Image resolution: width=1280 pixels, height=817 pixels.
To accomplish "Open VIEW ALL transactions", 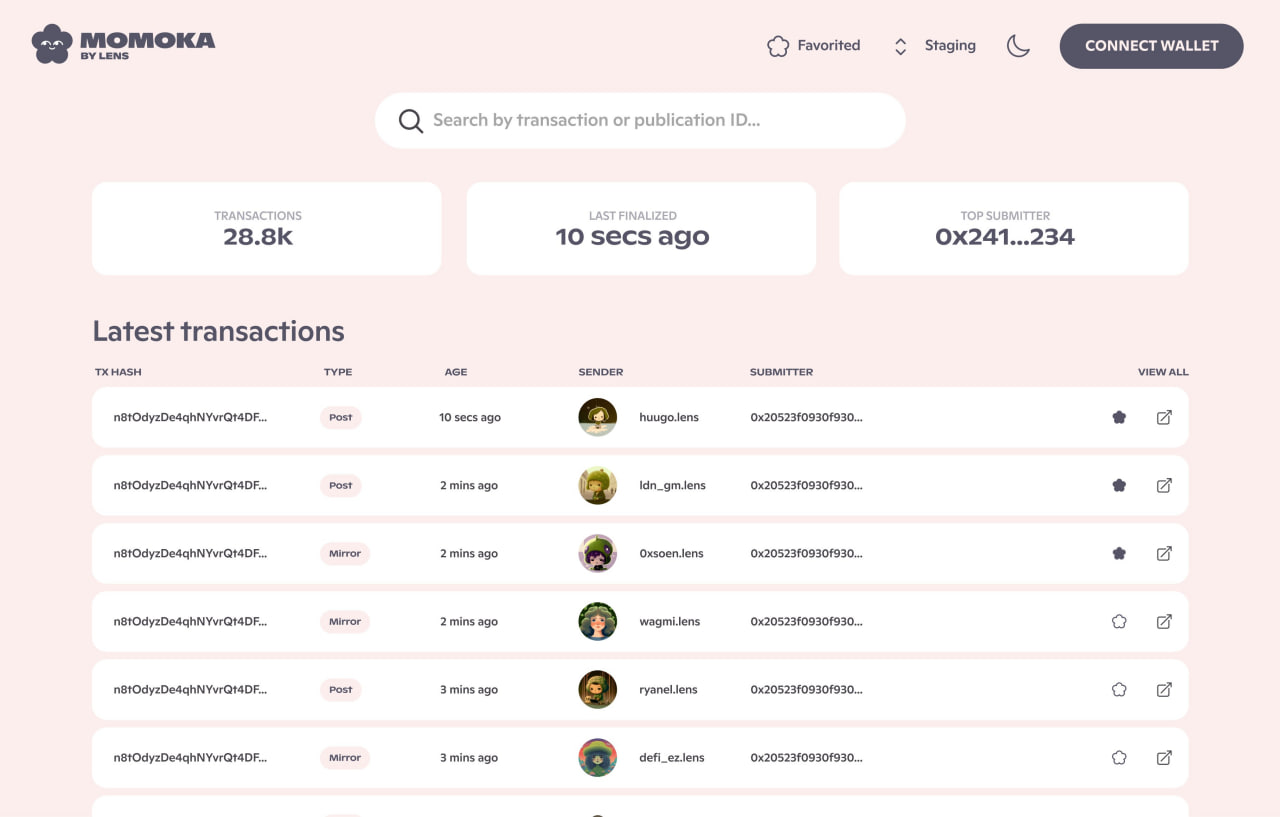I will coord(1163,371).
